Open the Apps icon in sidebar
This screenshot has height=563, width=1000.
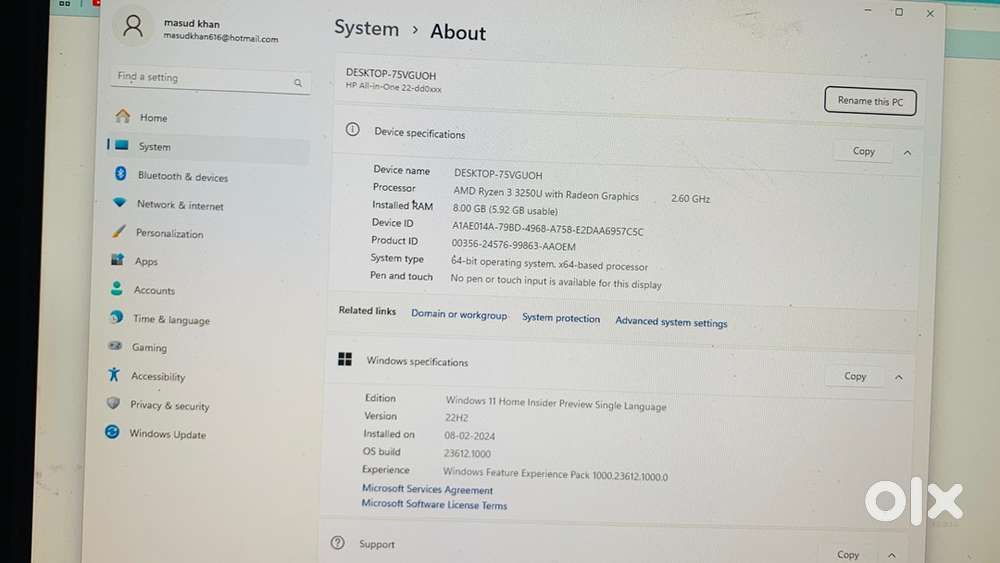coord(117,259)
